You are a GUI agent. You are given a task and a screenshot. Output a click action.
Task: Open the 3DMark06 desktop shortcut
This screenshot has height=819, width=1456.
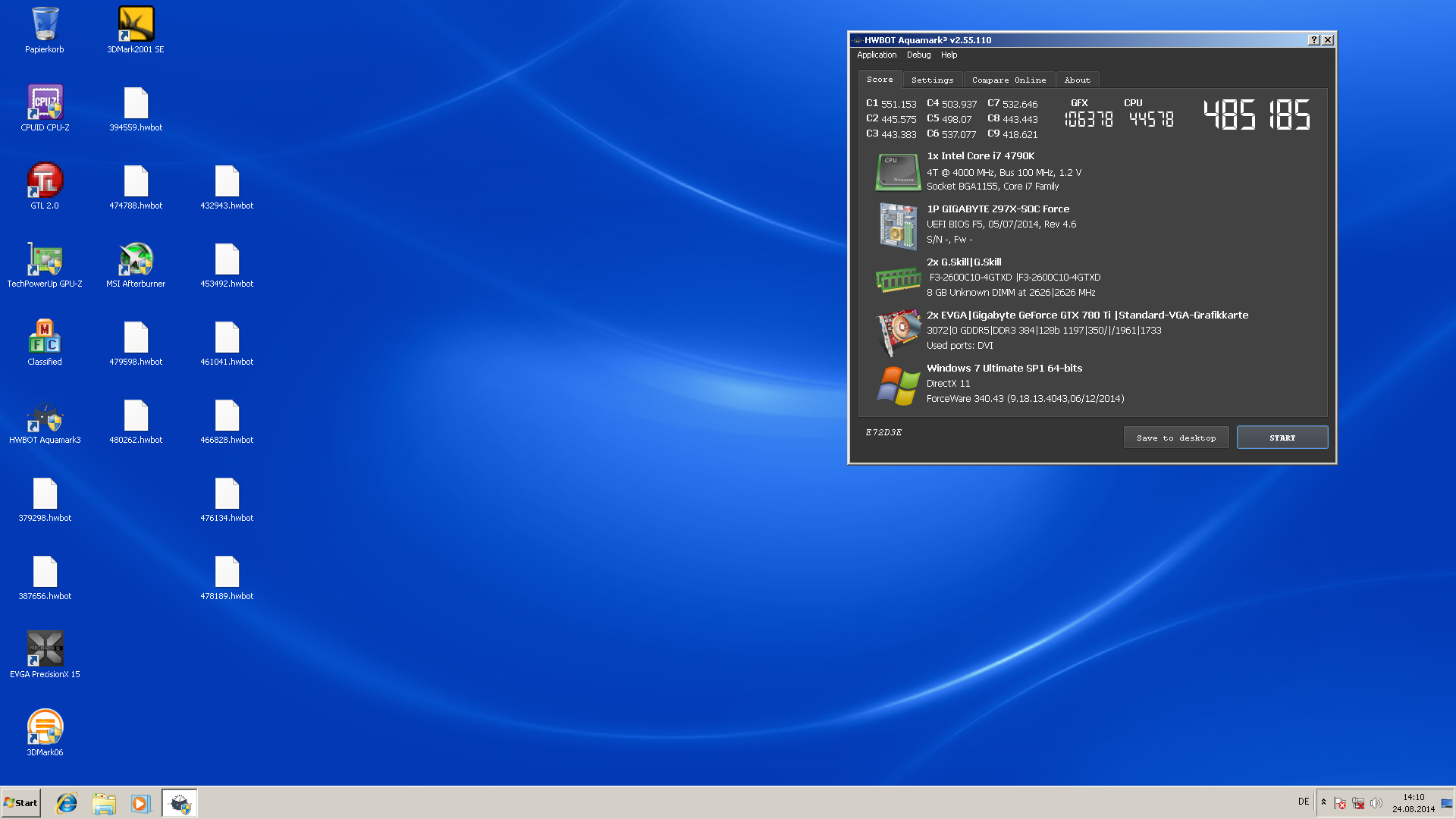[x=45, y=733]
